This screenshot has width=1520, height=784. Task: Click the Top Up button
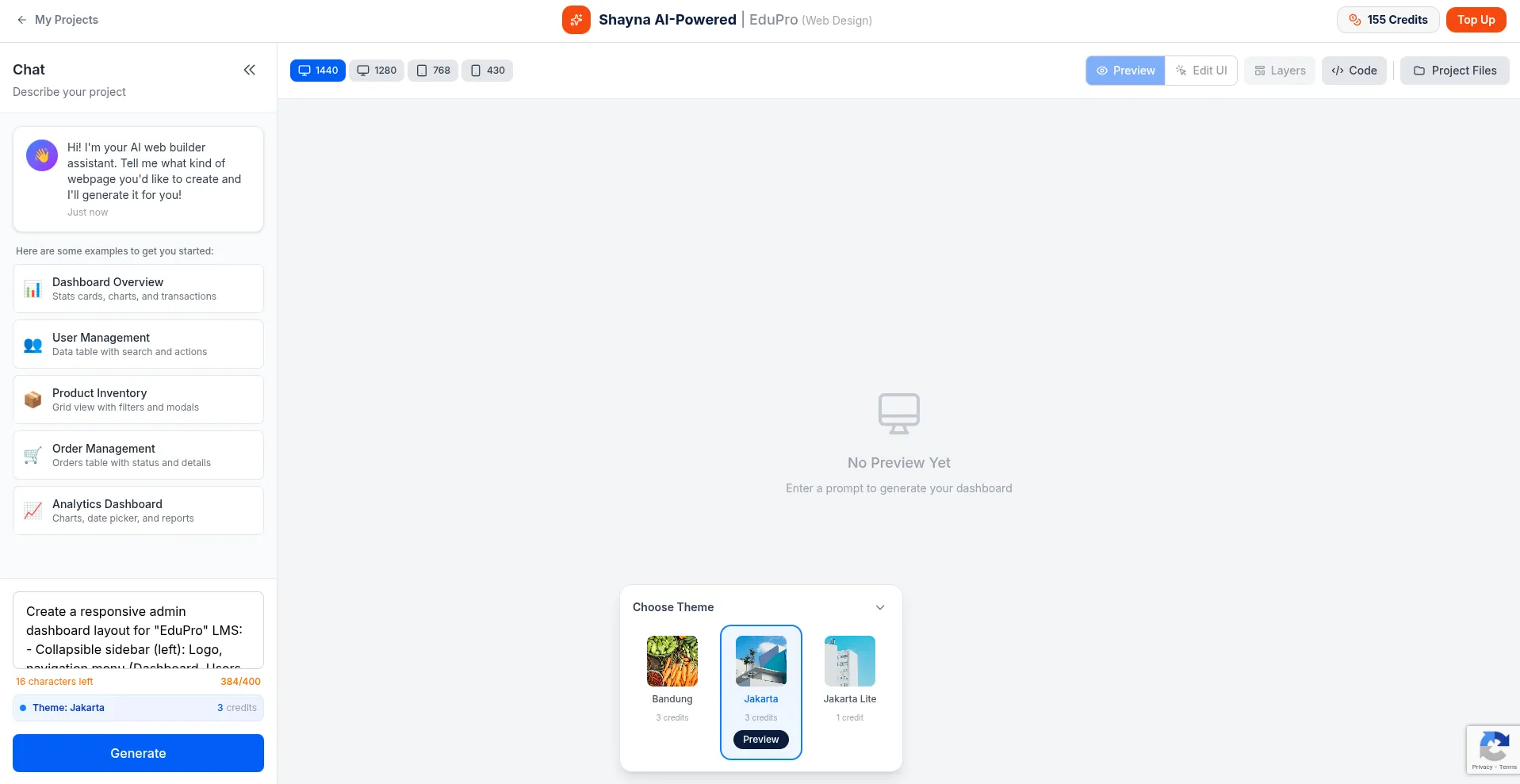point(1476,20)
